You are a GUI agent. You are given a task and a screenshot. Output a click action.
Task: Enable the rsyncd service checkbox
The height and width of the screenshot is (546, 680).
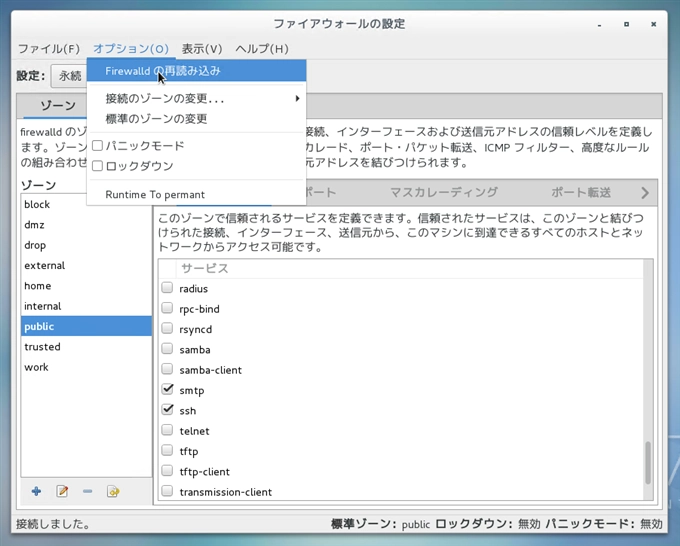167,329
